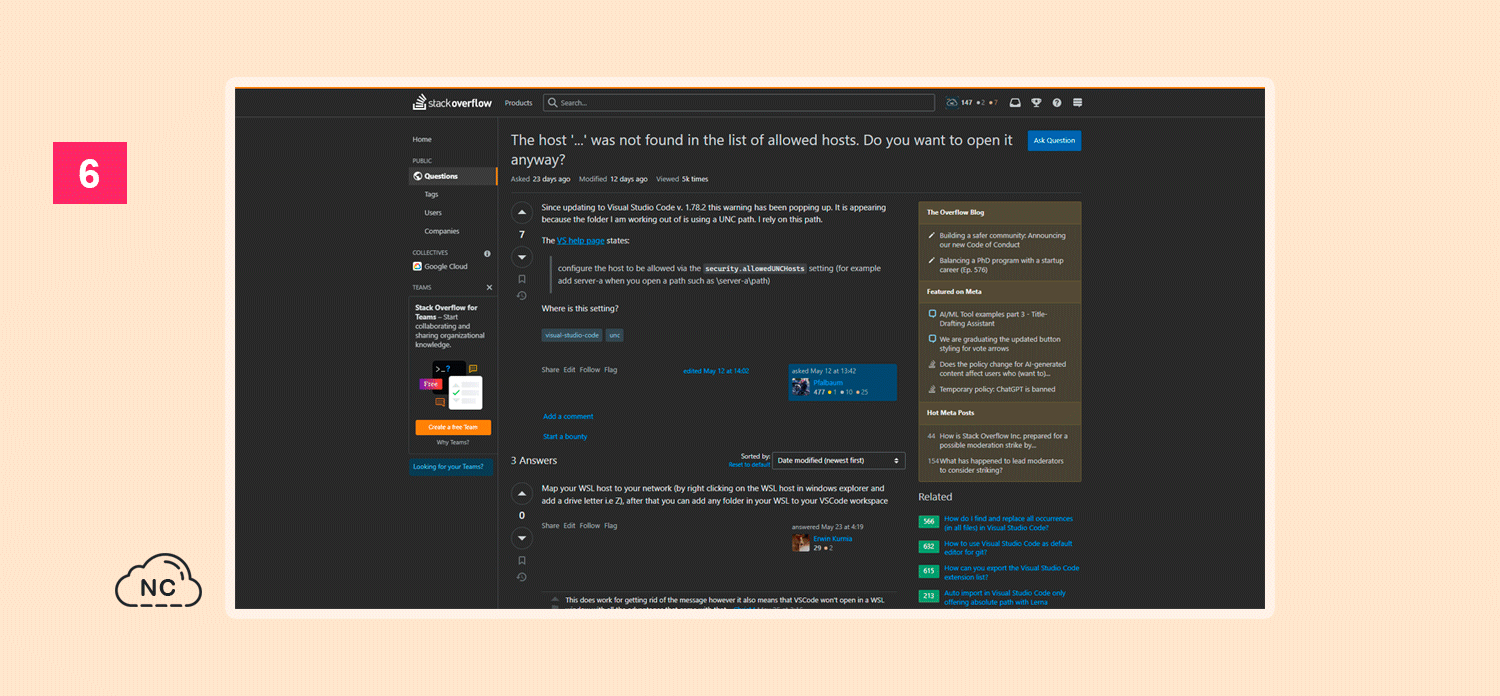The width and height of the screenshot is (1500, 696).
Task: Click Reset to default sort link
Action: [x=749, y=465]
